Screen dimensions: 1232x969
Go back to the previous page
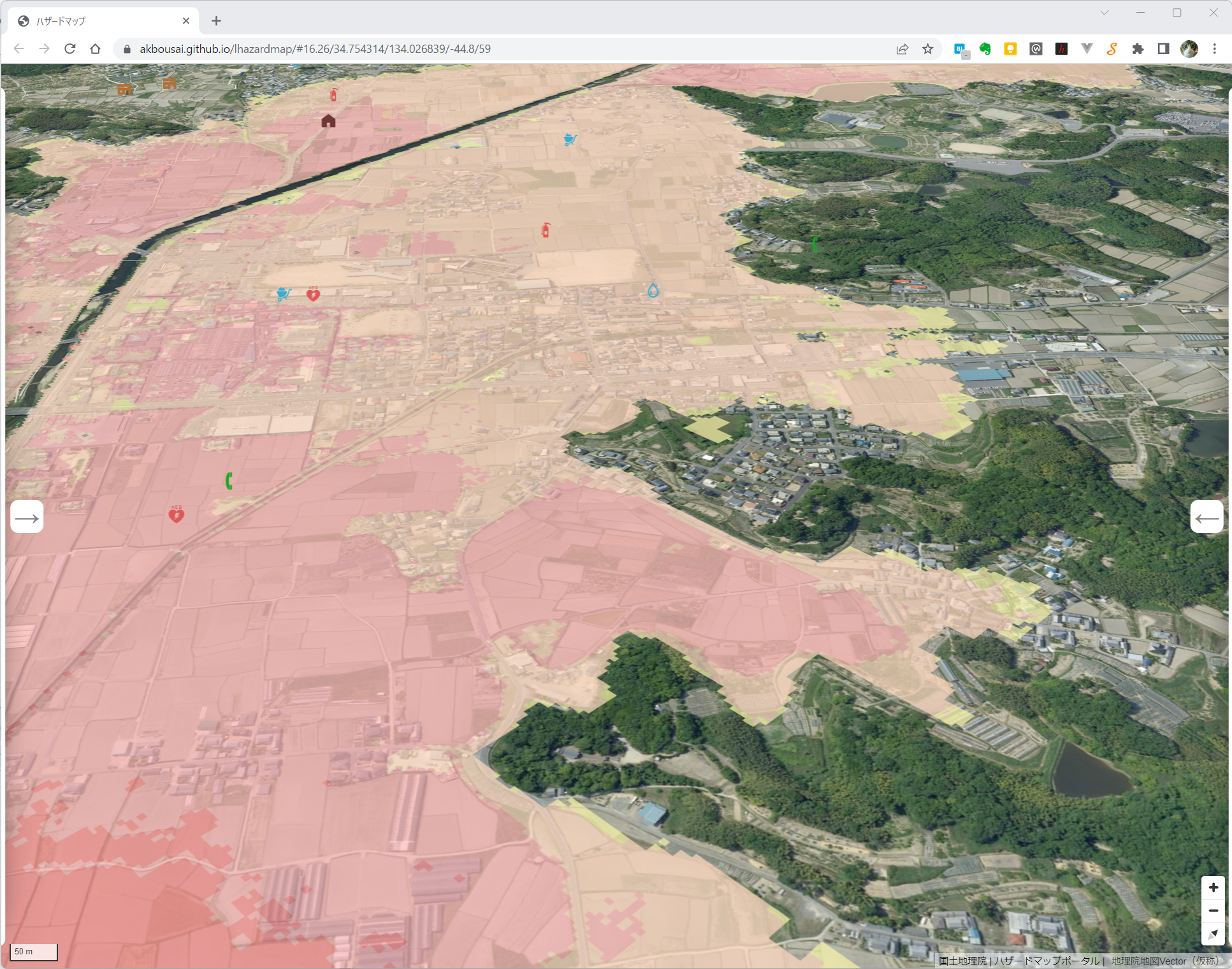18,49
